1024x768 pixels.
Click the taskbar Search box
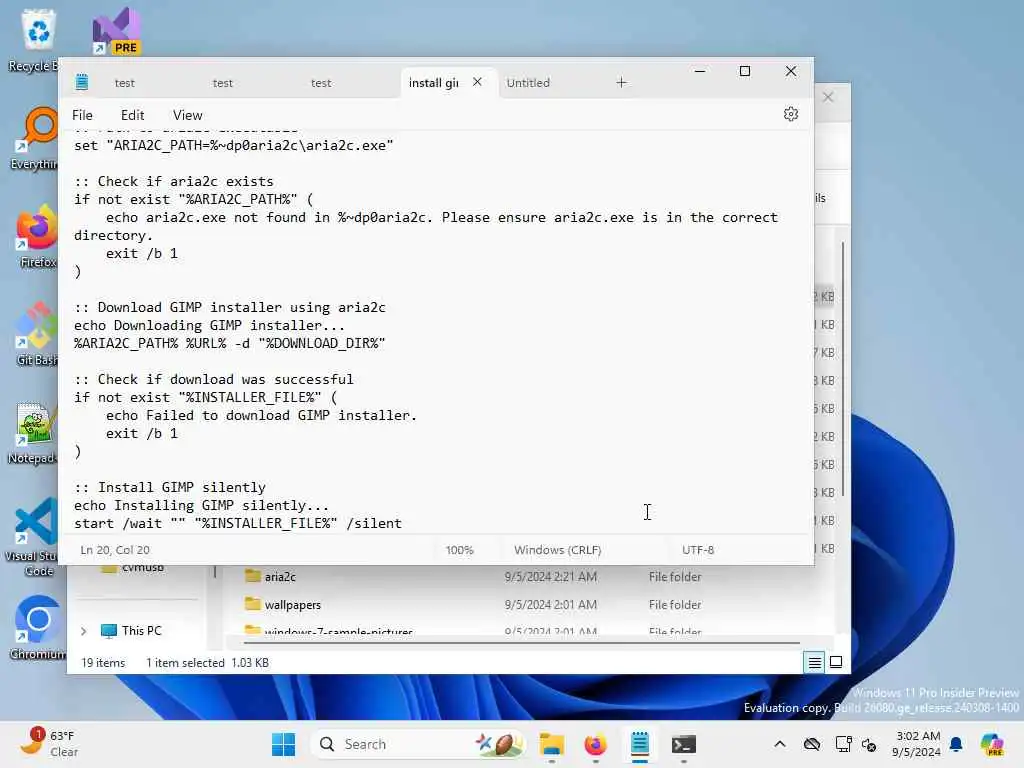(x=419, y=744)
